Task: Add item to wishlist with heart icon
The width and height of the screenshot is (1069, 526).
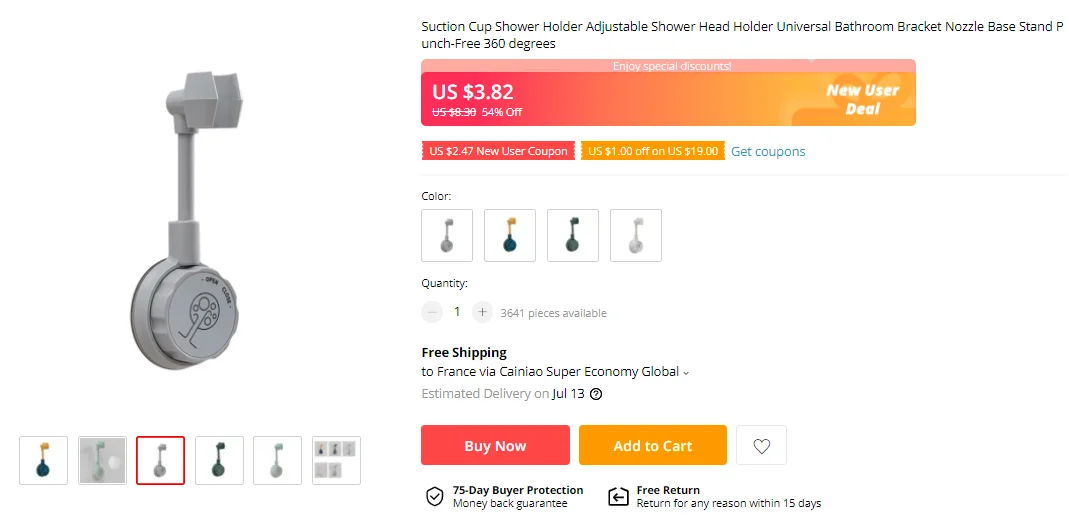Action: [x=761, y=446]
